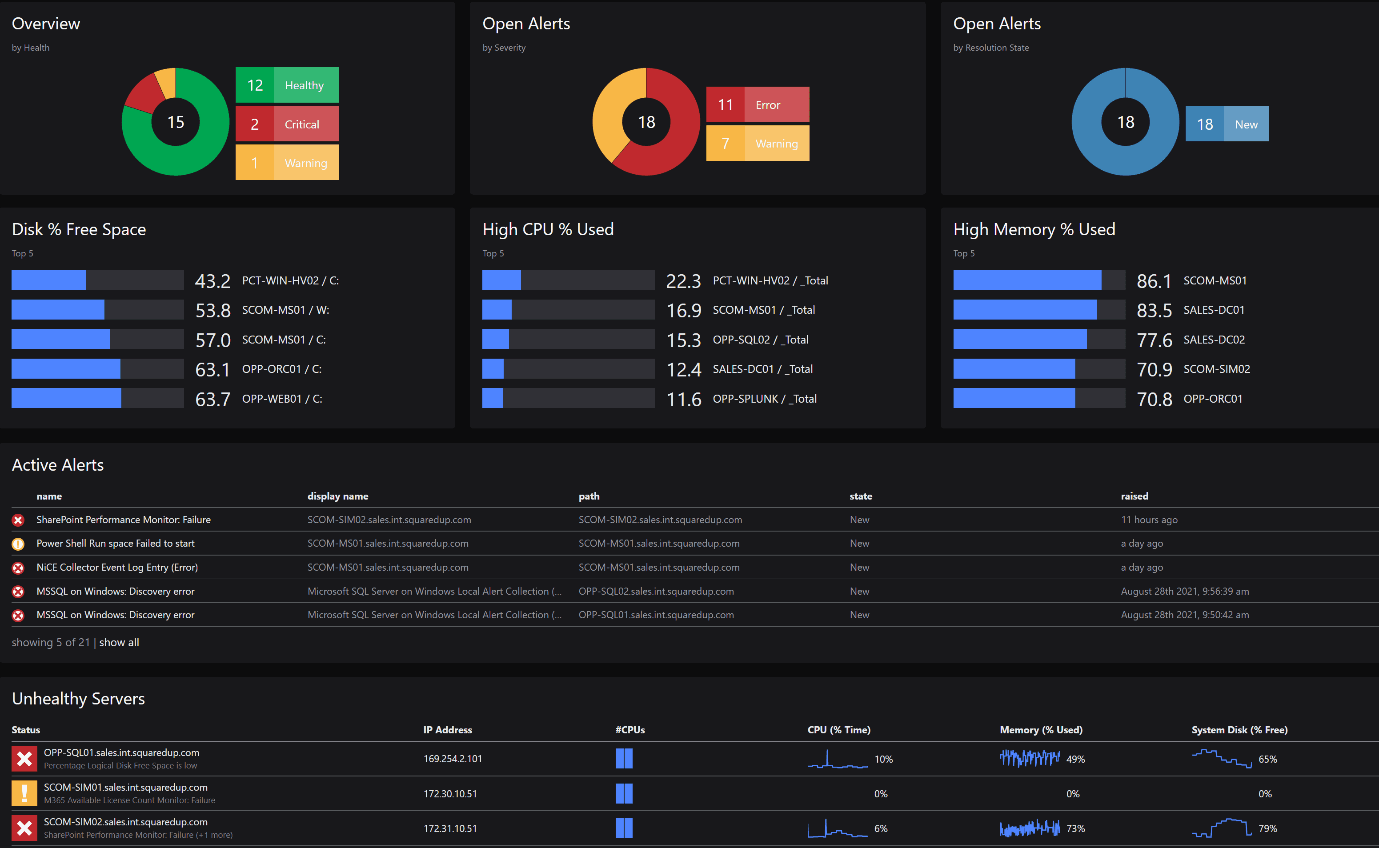The height and width of the screenshot is (852, 1384).
Task: Click the System Disk sparkline for SCOM-SIM02
Action: (x=1221, y=828)
